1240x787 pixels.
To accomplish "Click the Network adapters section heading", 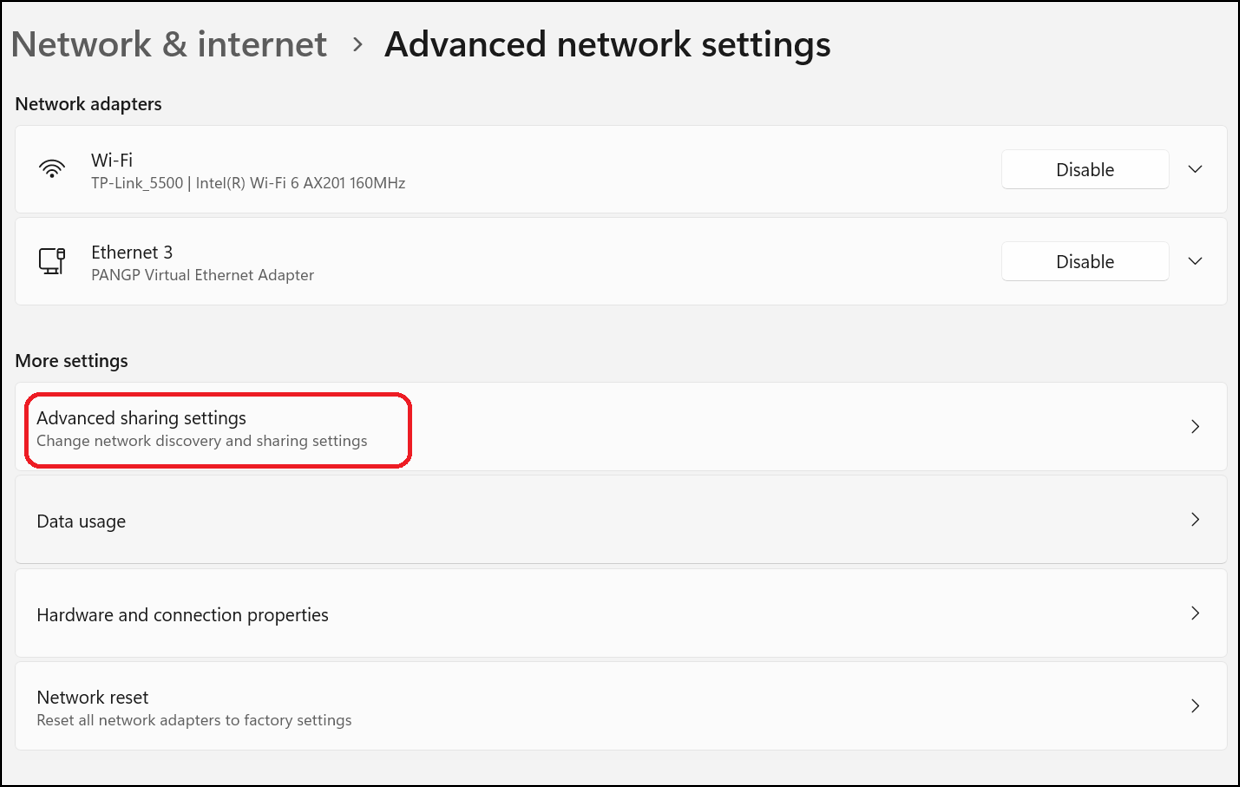I will [88, 103].
